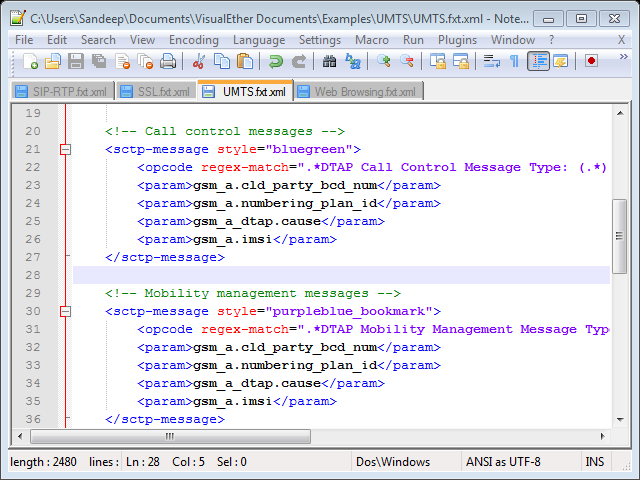Click the scroll right arrow
The image size is (640, 480).
click(602, 436)
